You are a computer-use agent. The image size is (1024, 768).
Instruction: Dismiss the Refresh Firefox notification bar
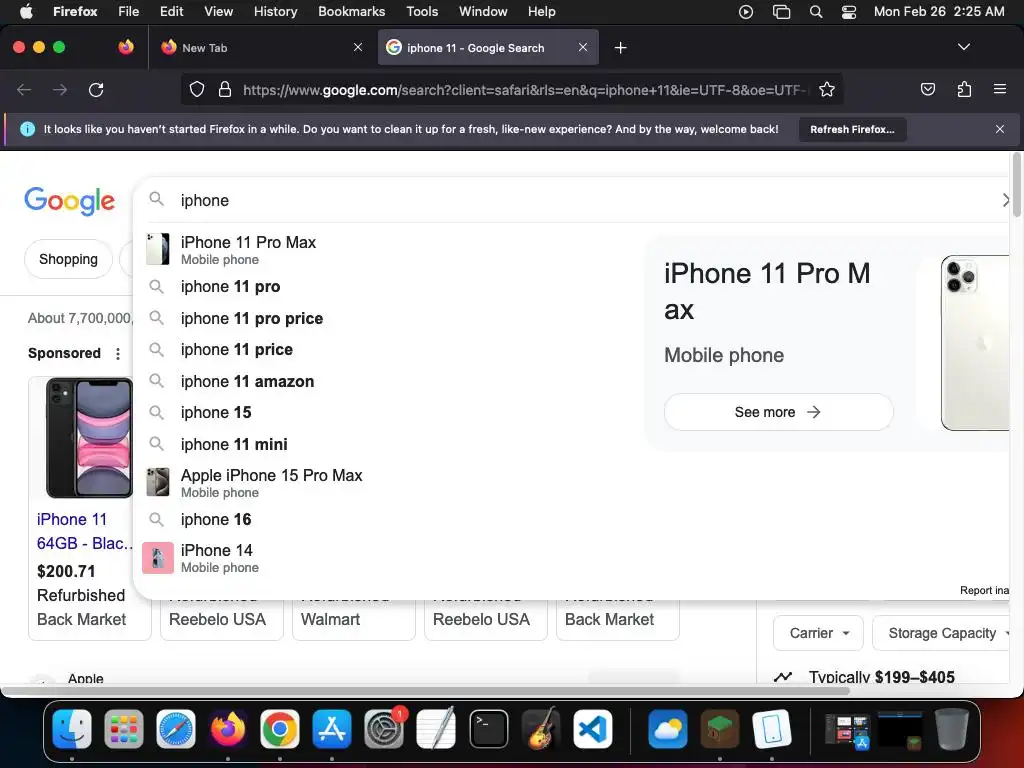[x=999, y=129]
